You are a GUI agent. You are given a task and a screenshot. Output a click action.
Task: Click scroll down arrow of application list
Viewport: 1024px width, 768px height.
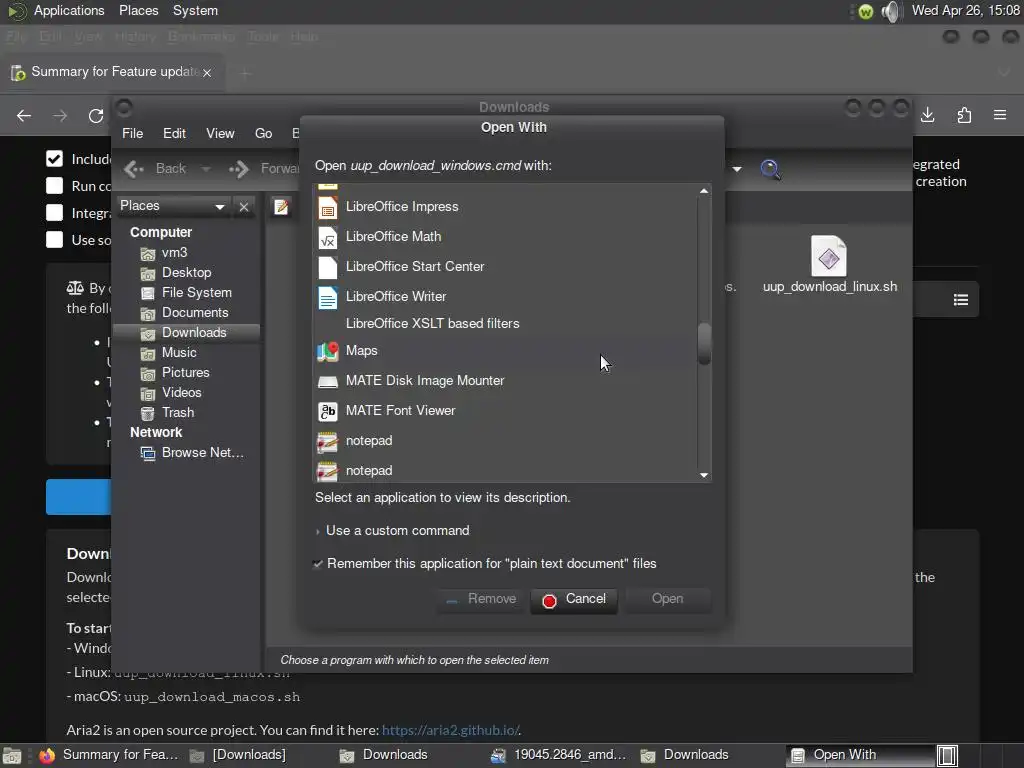point(704,475)
